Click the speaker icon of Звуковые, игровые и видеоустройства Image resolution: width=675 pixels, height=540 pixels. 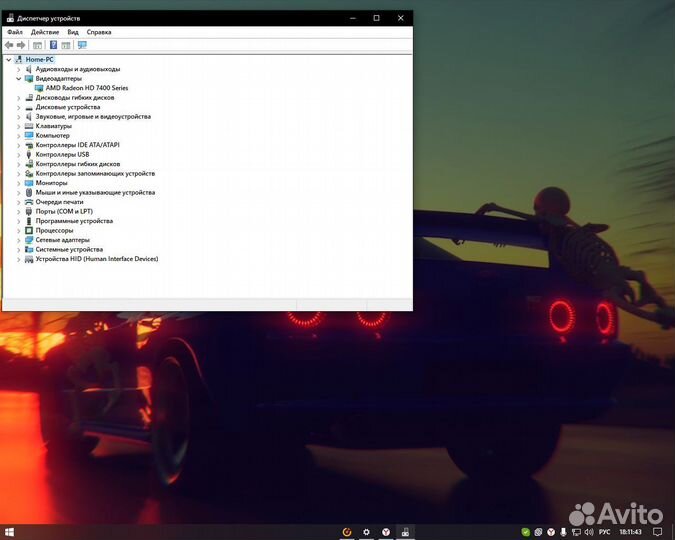(x=29, y=117)
